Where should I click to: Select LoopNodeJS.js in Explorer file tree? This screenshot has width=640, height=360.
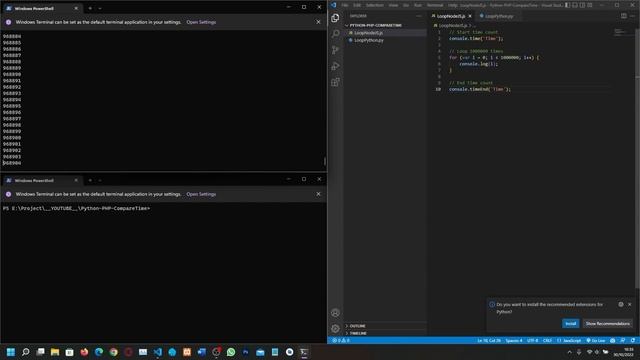[385, 33]
